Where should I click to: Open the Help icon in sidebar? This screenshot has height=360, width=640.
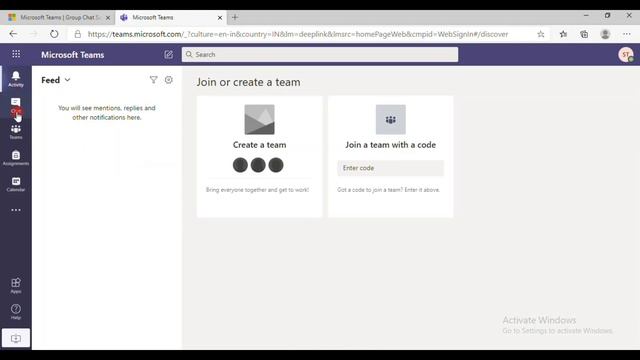tap(16, 311)
